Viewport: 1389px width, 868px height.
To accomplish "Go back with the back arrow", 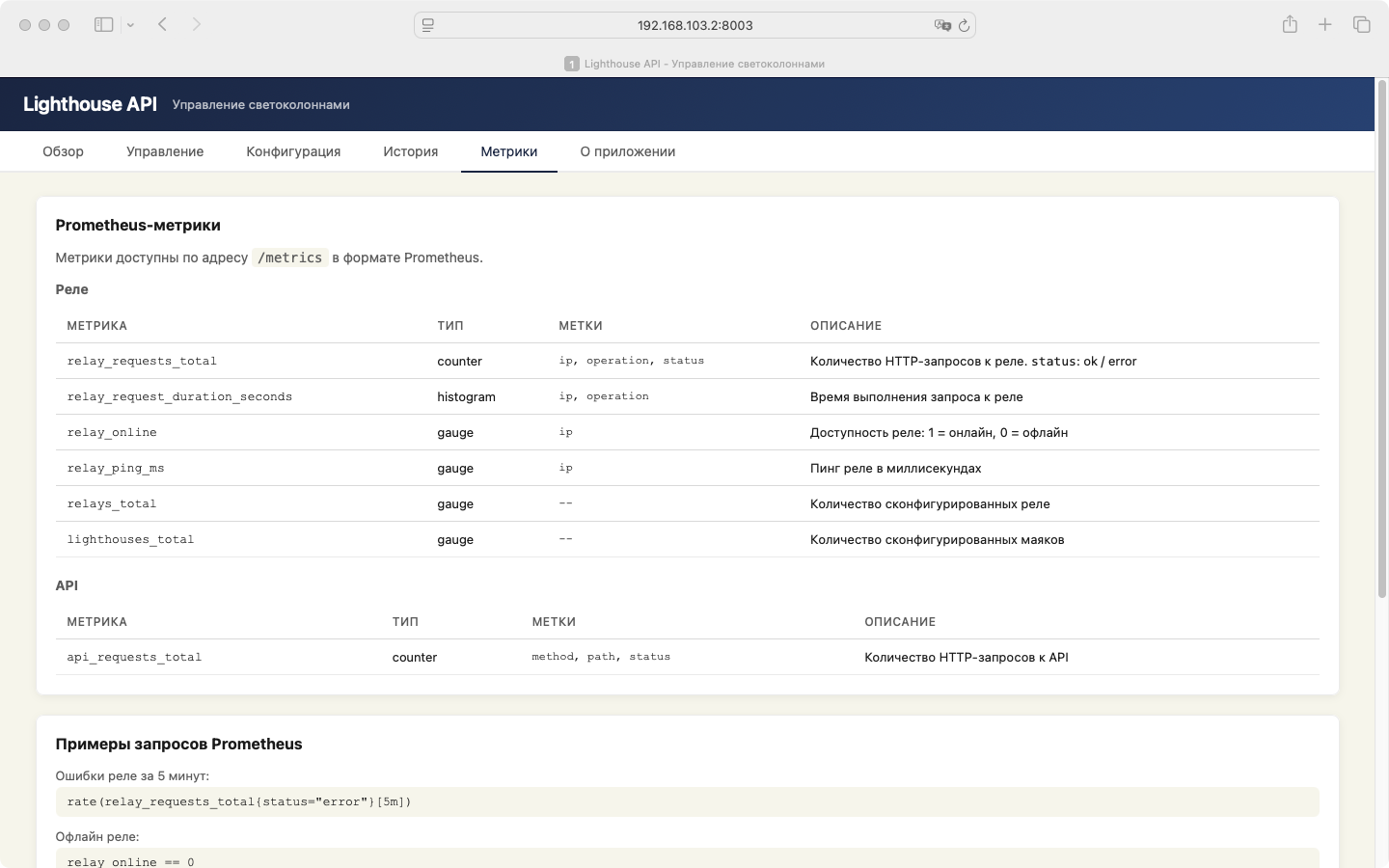I will [163, 25].
